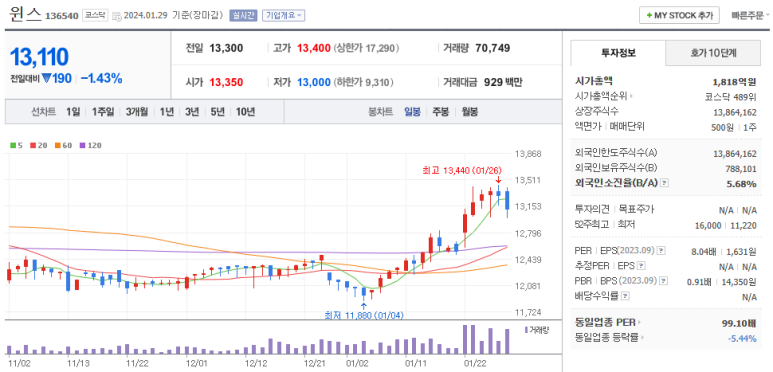
Task: Switch to the 투자정보 tab
Action: (x=618, y=53)
